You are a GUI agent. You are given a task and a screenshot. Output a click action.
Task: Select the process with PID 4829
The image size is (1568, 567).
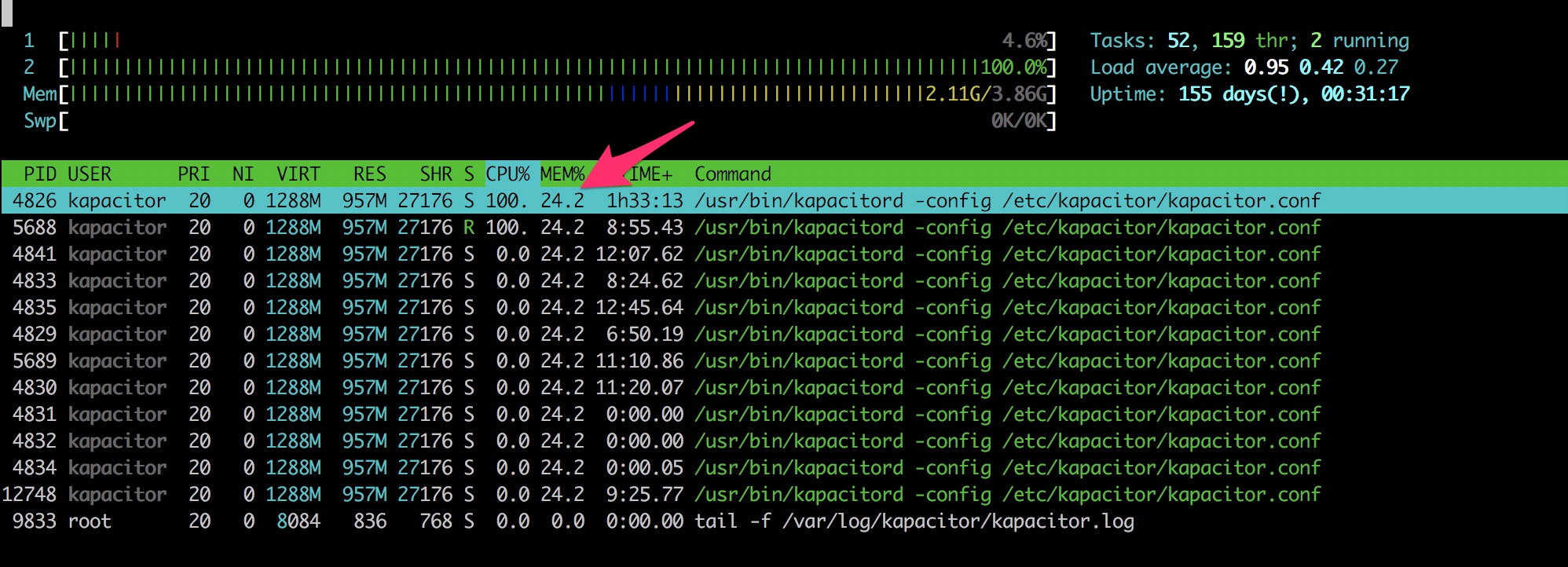click(x=784, y=334)
